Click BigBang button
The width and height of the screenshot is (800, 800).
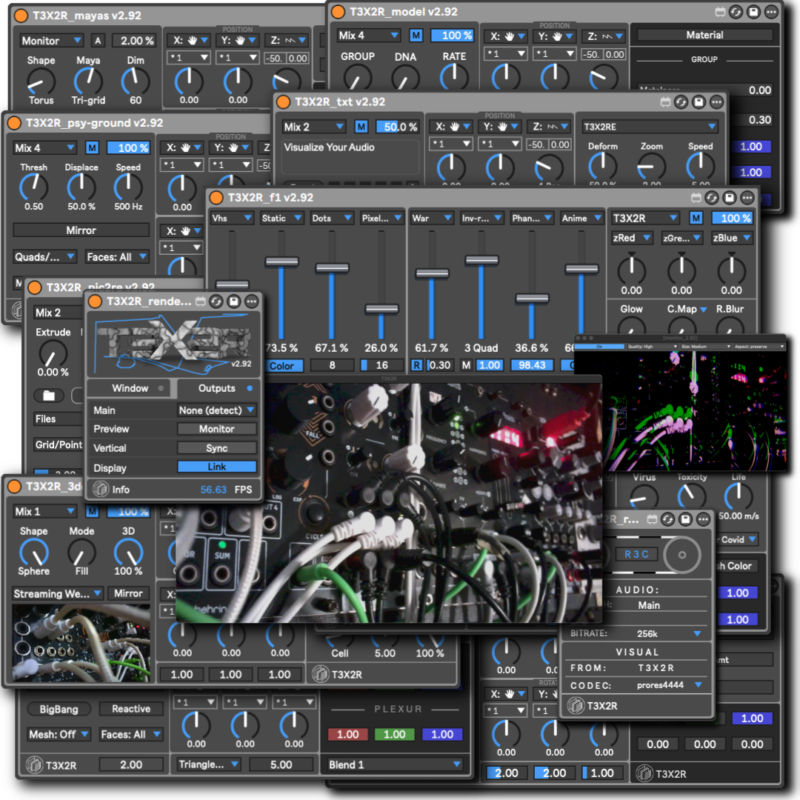click(59, 709)
